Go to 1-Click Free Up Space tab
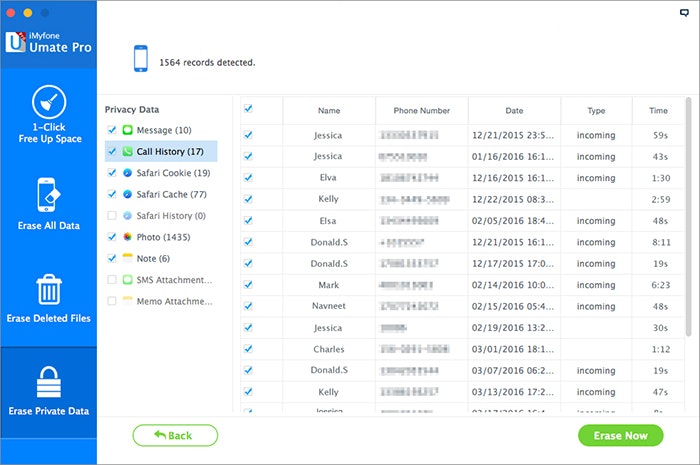Image resolution: width=700 pixels, height=465 pixels. (x=49, y=115)
